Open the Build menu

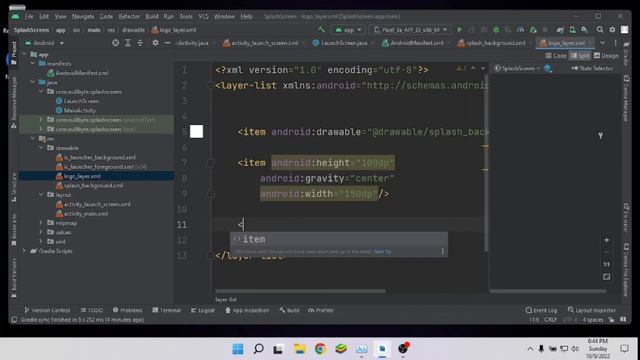pos(151,16)
